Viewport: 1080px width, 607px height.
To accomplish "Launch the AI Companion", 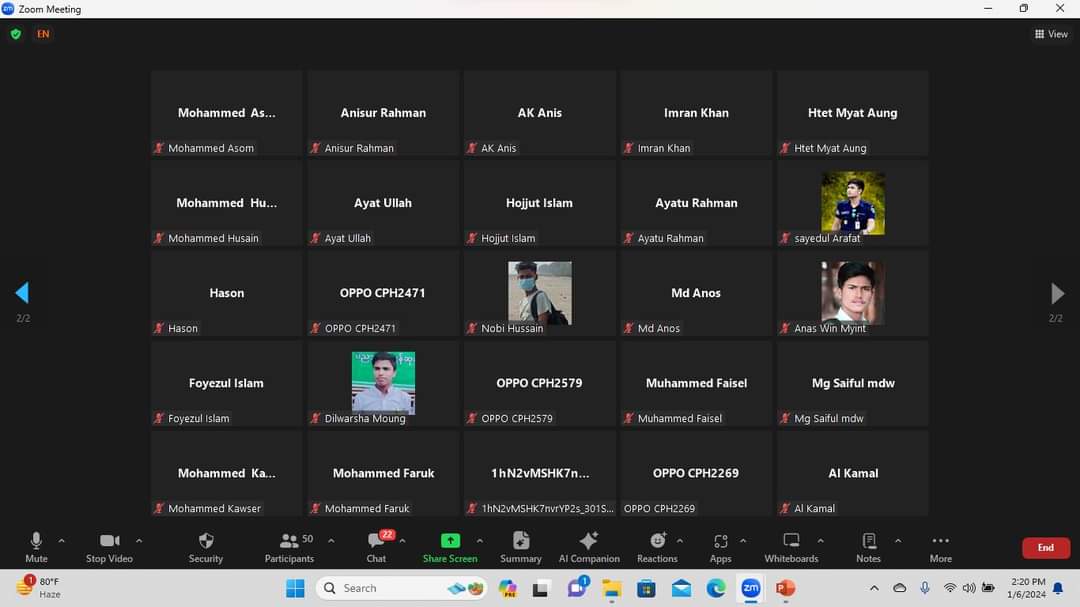I will click(x=589, y=548).
